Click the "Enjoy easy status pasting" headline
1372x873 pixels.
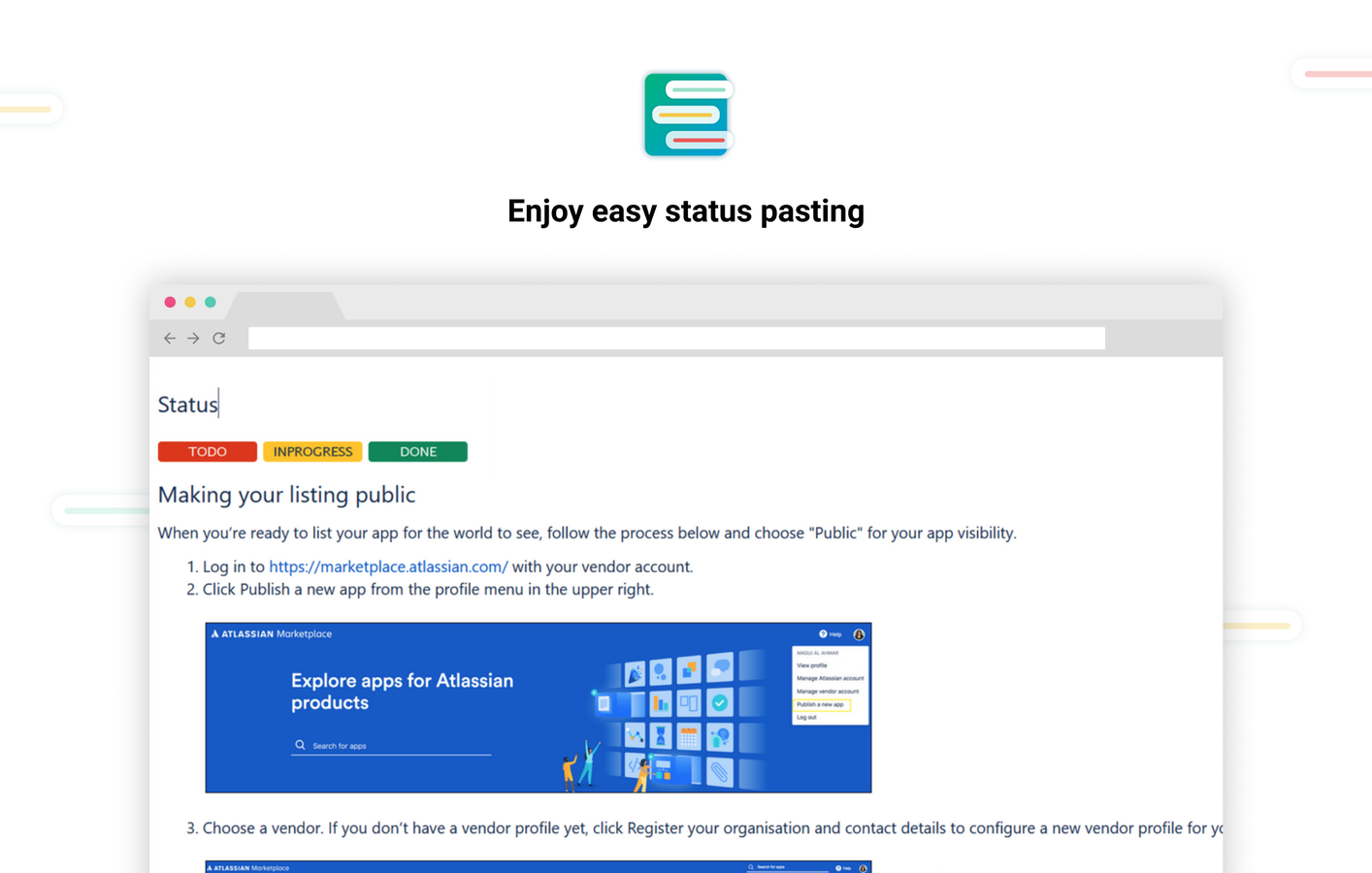click(686, 211)
